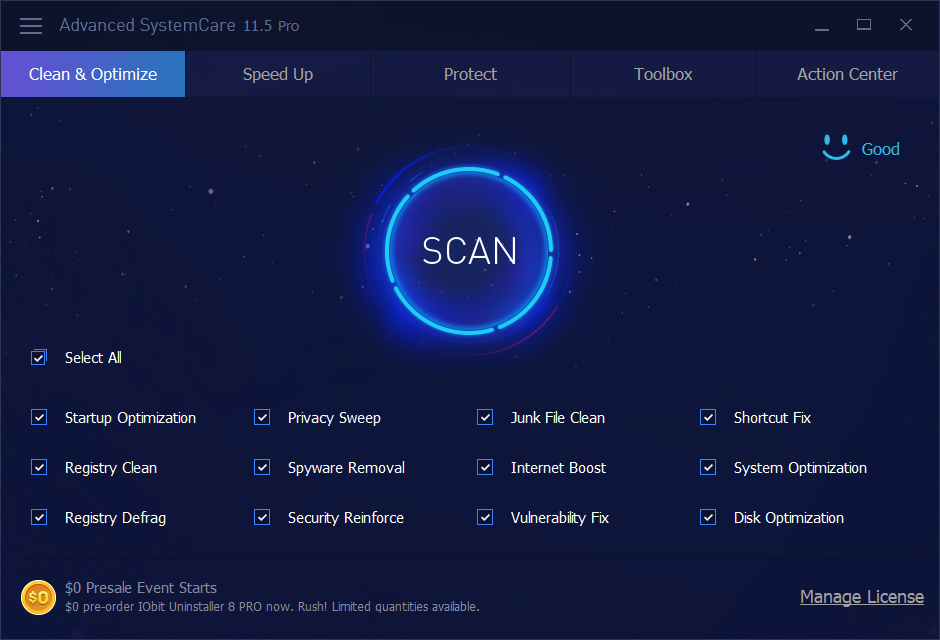Toggle the Select All checkbox
The height and width of the screenshot is (640, 940).
tap(38, 357)
